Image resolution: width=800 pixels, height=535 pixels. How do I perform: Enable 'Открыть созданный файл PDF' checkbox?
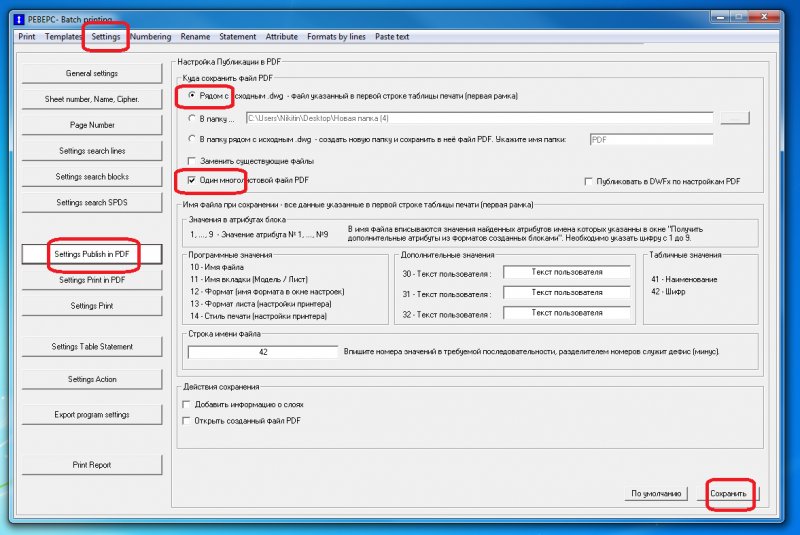tap(186, 421)
